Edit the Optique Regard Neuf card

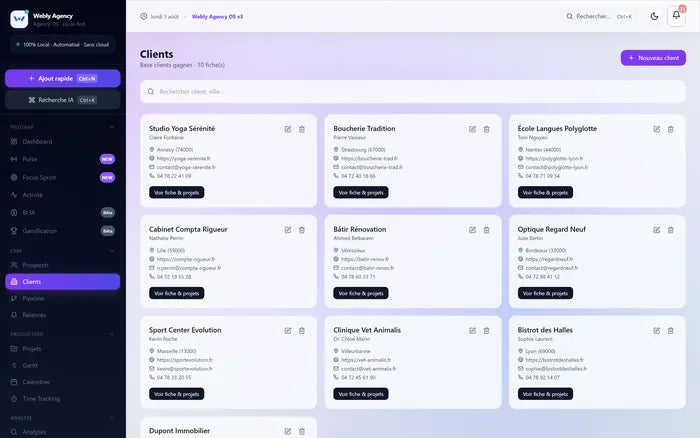pos(657,230)
